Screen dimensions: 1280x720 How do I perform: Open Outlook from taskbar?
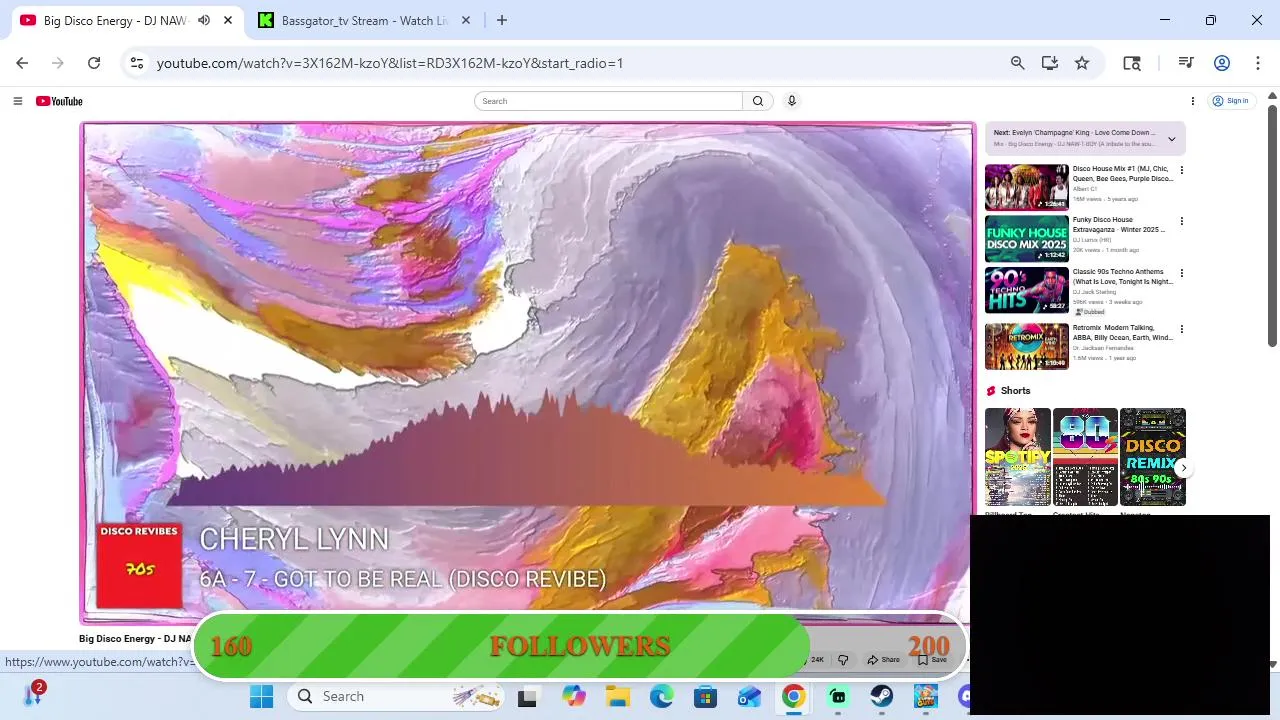pos(749,696)
